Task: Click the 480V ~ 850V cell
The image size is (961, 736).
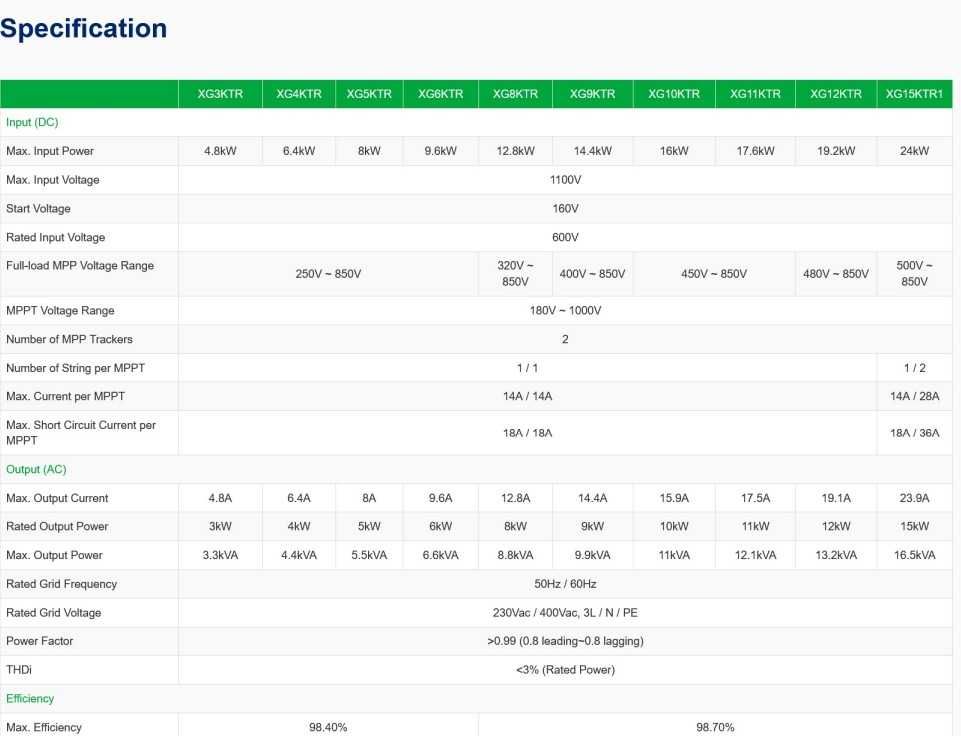Action: point(836,274)
